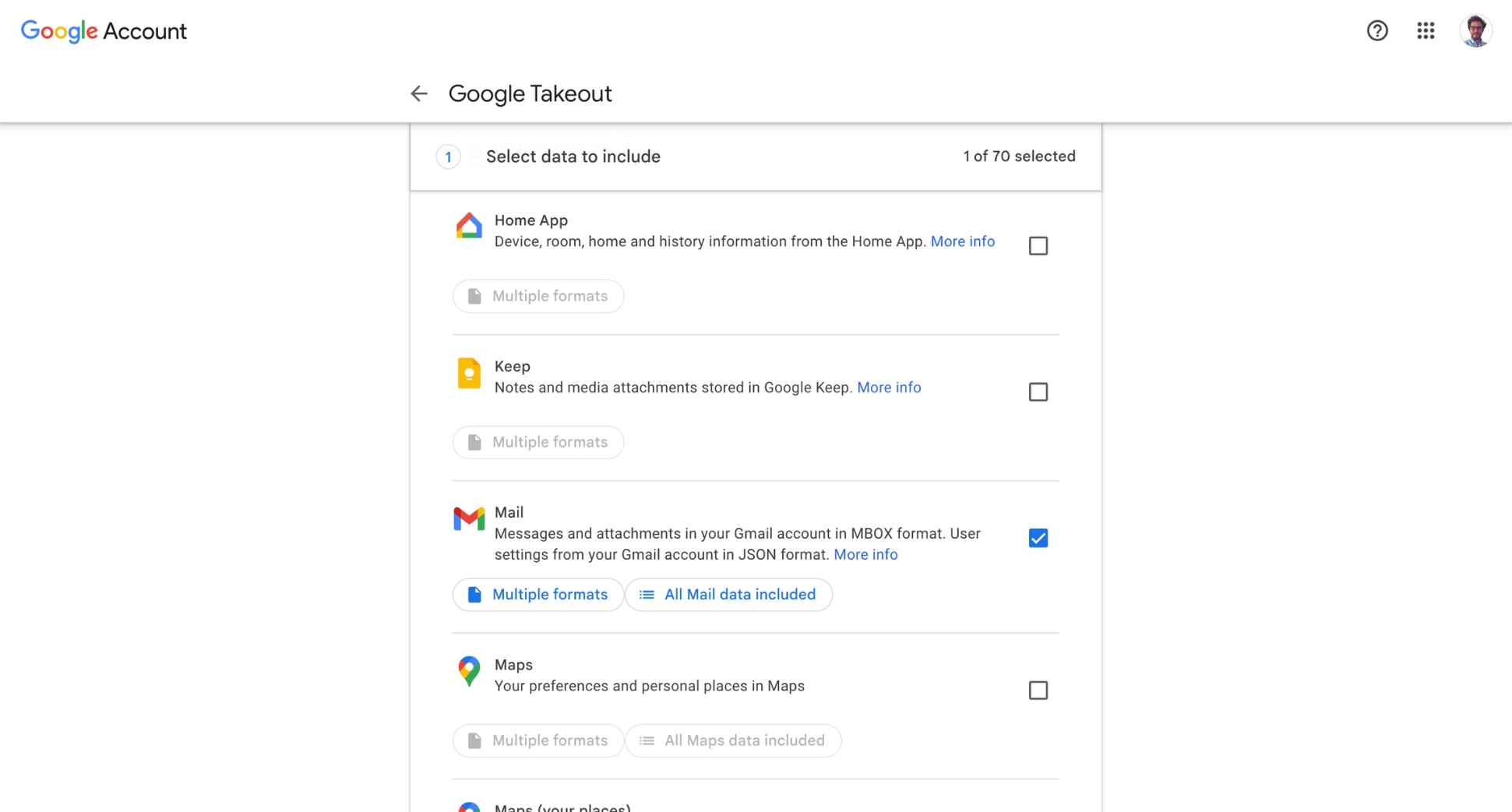Viewport: 1512px width, 812px height.
Task: Open More info link for Keep
Action: [889, 387]
